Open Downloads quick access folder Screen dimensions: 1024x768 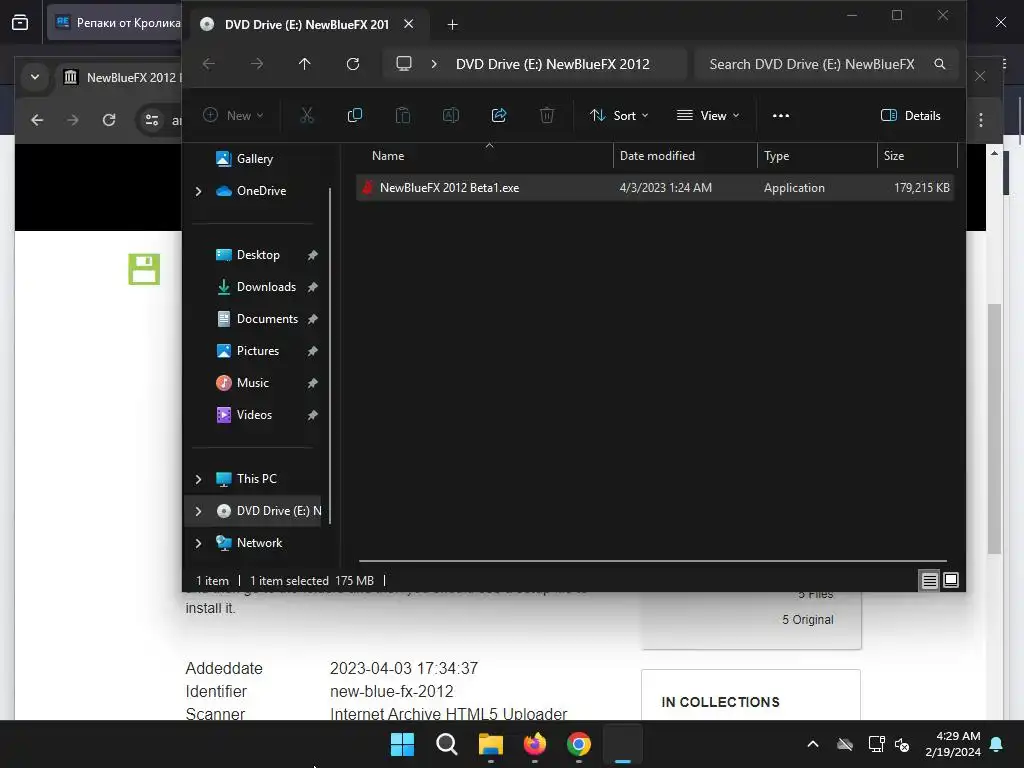click(266, 287)
